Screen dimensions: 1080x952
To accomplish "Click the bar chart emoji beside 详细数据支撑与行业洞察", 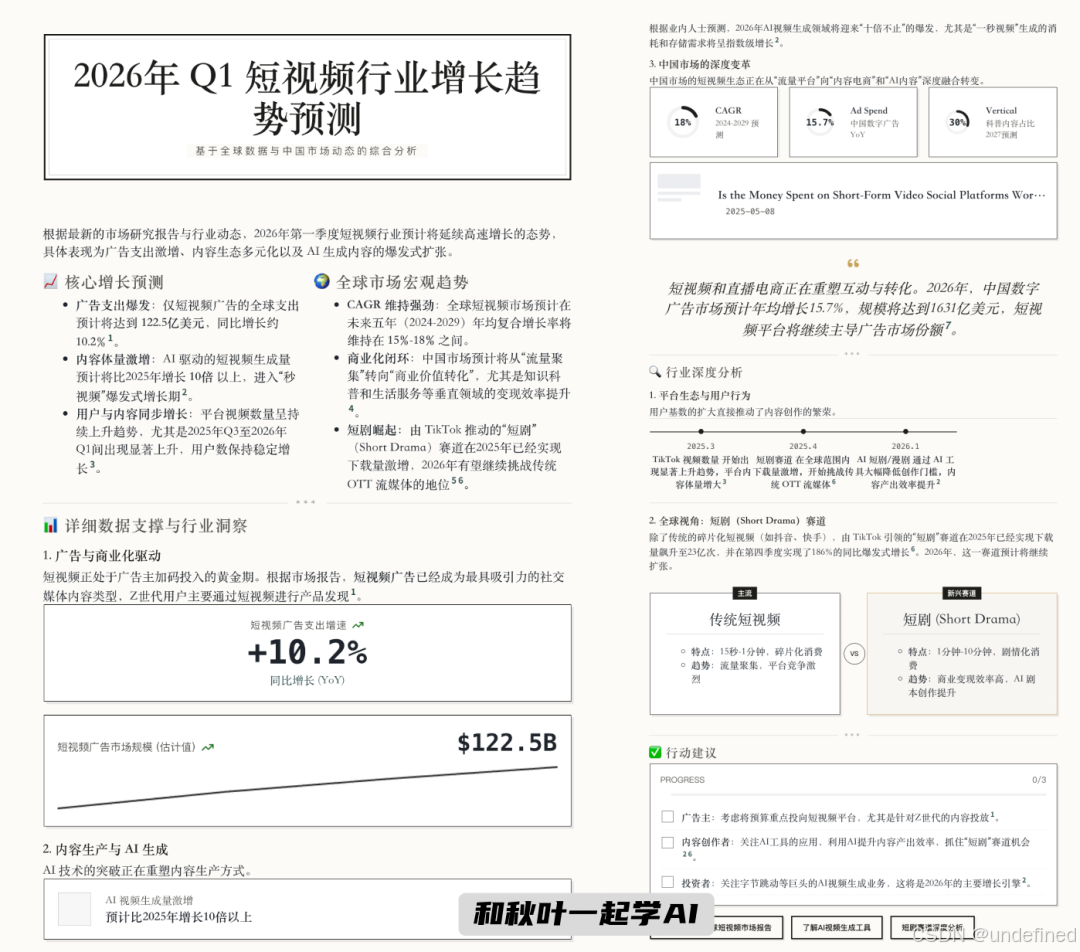I will [50, 526].
